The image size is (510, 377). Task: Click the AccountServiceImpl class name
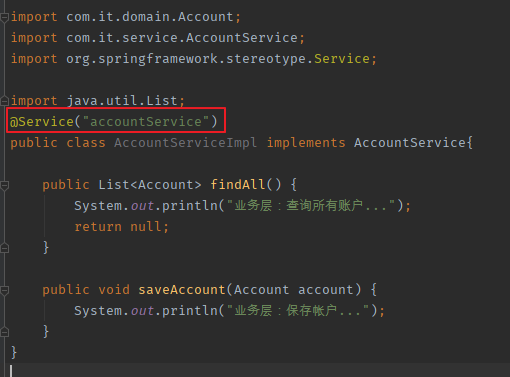186,143
